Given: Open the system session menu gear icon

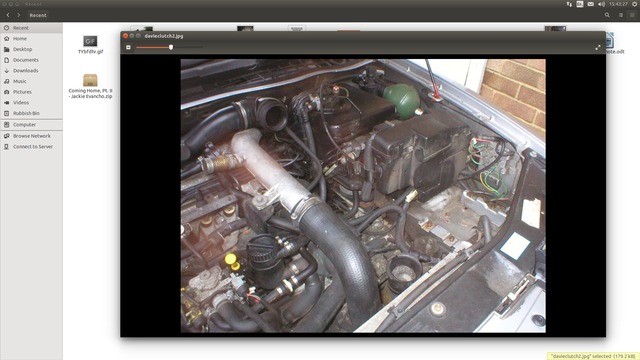Looking at the screenshot, I should point(635,4).
